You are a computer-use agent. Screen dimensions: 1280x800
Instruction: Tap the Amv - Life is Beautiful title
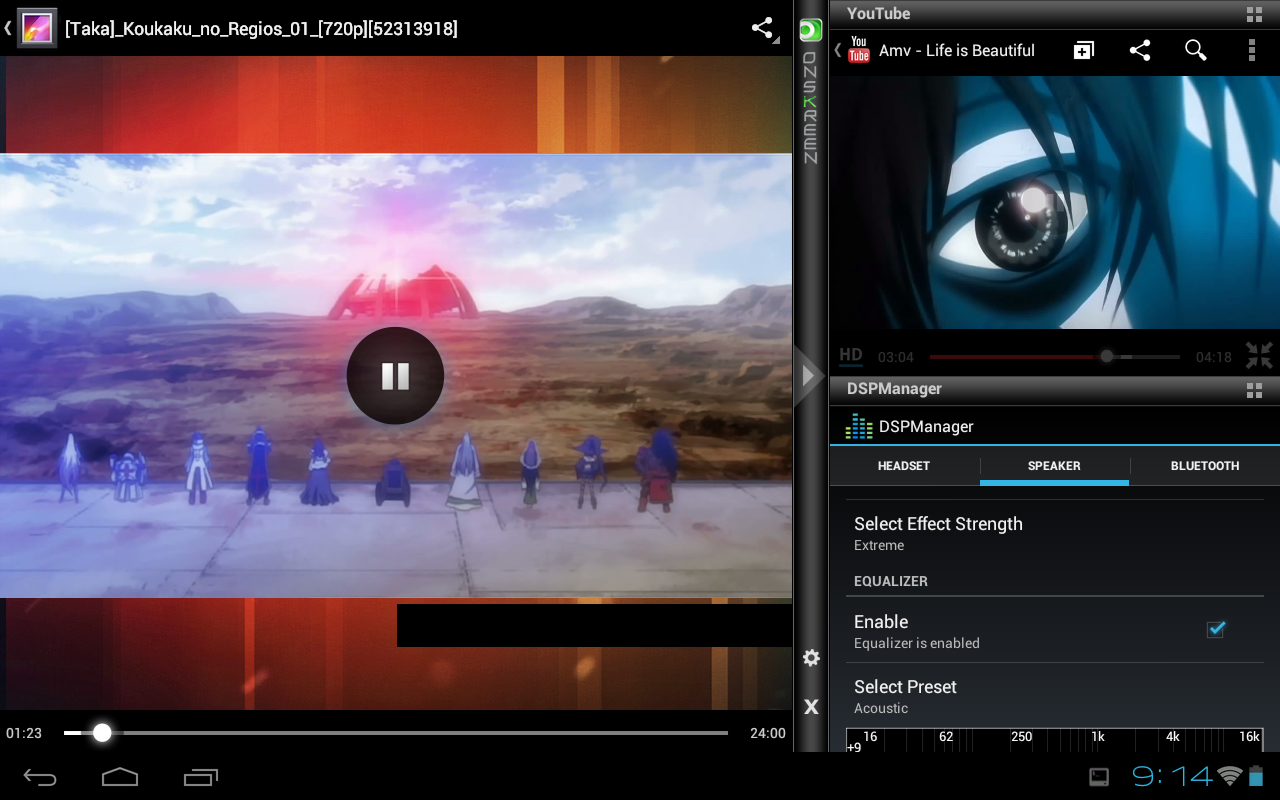(x=957, y=50)
